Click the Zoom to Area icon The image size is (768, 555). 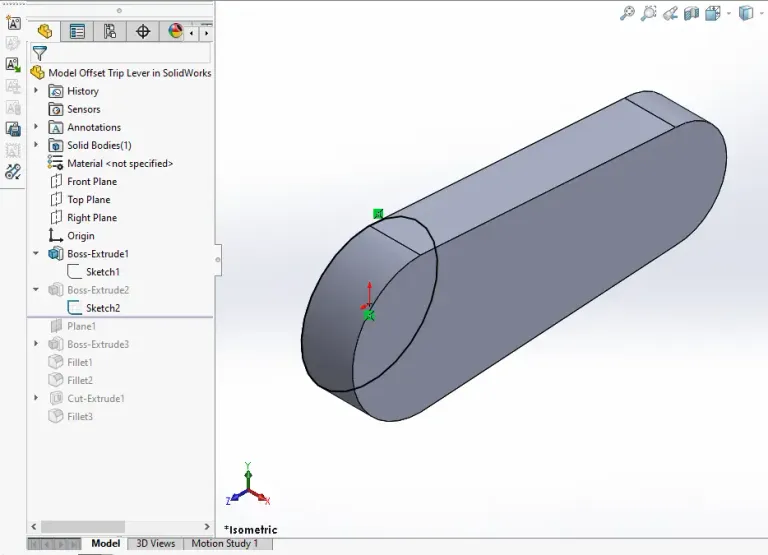(649, 13)
